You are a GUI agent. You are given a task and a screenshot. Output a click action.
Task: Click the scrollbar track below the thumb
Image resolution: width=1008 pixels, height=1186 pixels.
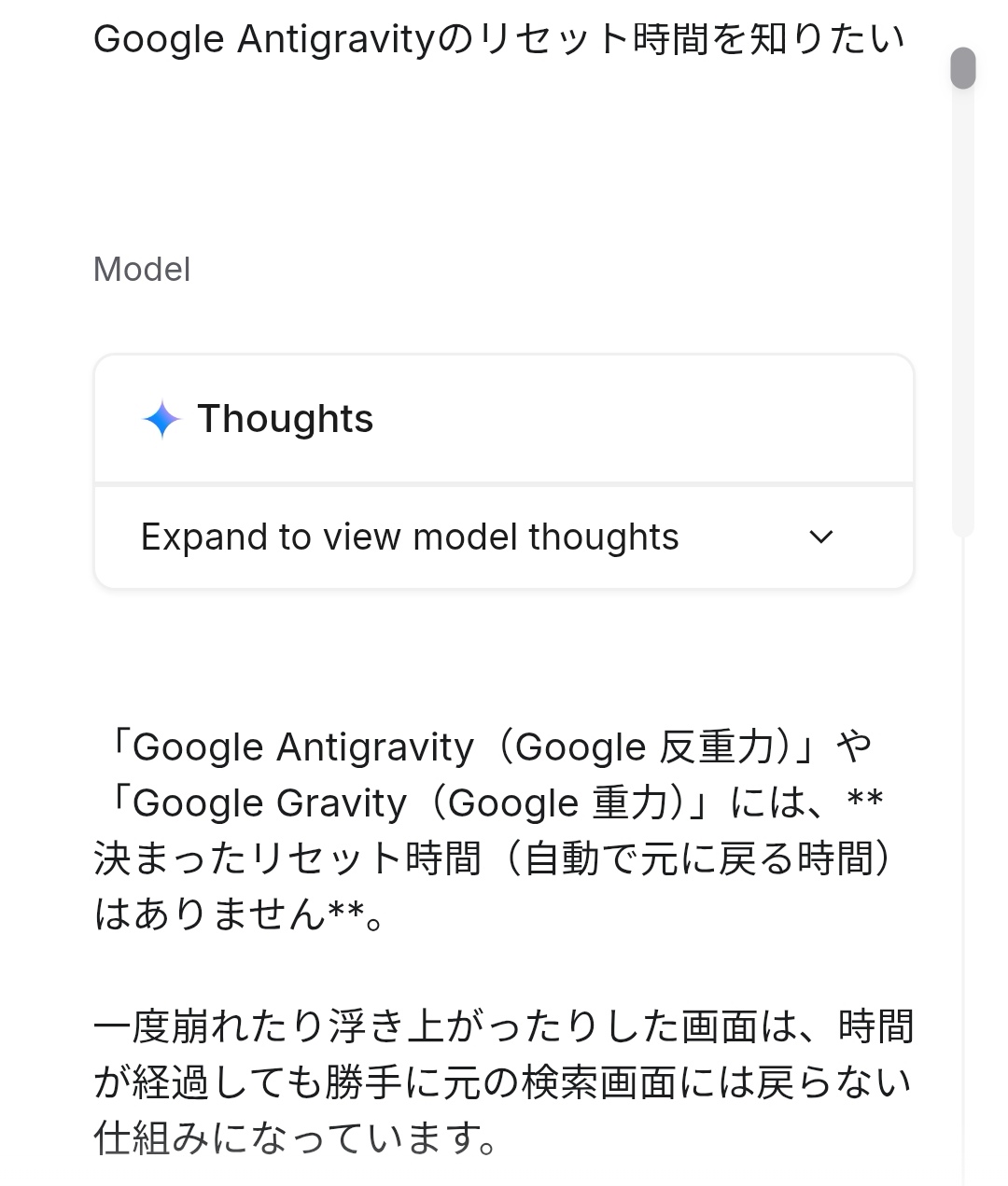tap(962, 308)
